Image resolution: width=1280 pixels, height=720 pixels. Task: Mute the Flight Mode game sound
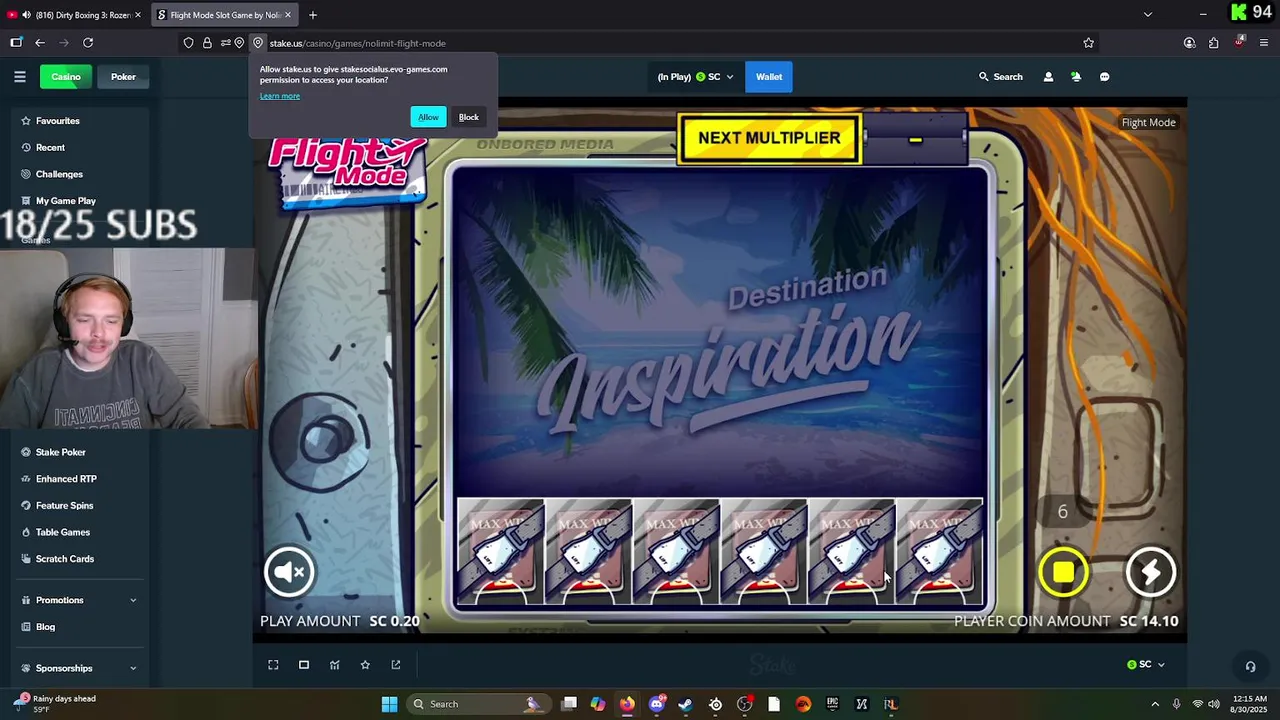click(289, 571)
